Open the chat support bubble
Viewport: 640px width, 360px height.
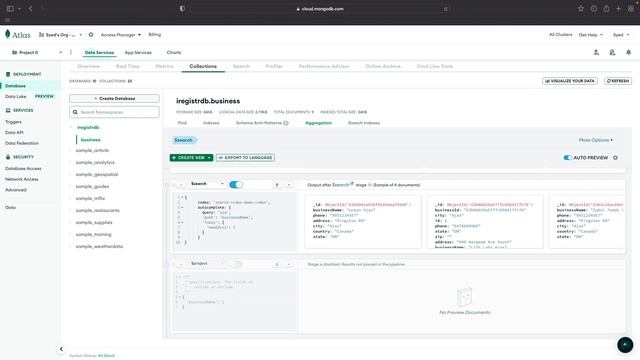coord(625,345)
